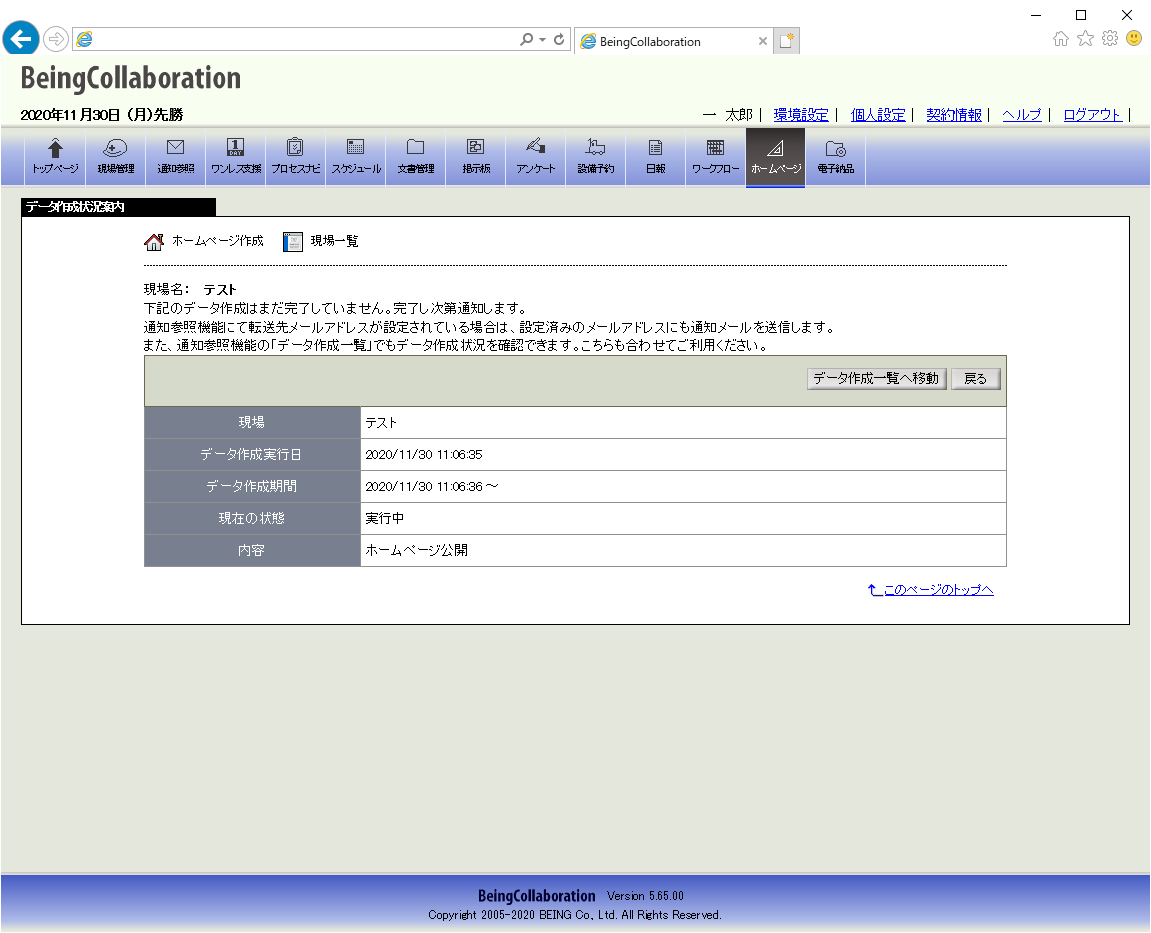Open 現場管理 in the toolbar
This screenshot has width=1151, height=933.
pyautogui.click(x=115, y=156)
